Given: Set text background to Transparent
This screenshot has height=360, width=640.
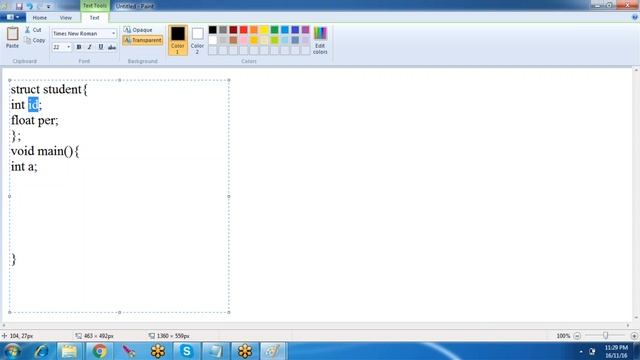Looking at the screenshot, I should (143, 40).
